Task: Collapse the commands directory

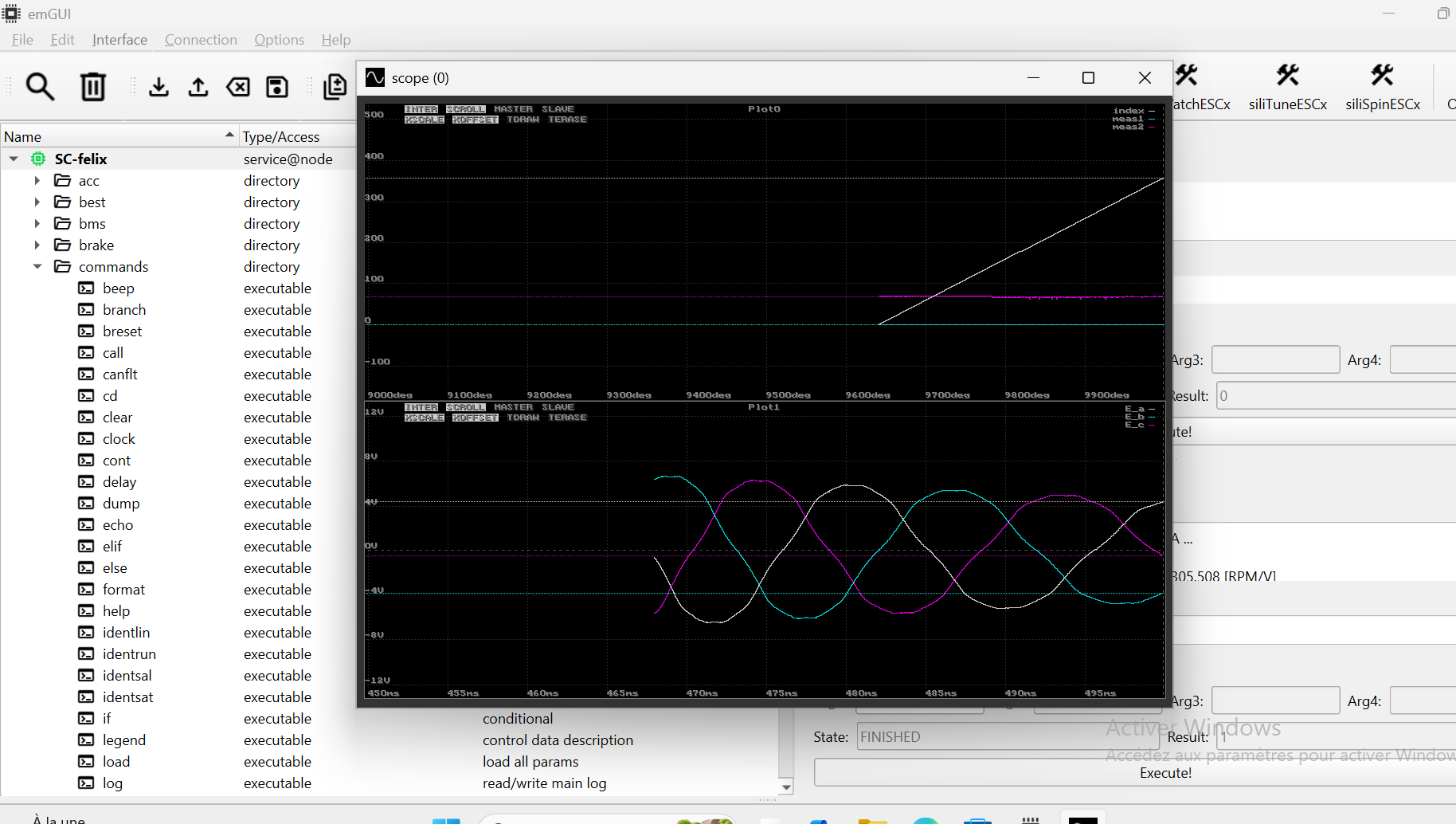Action: [x=37, y=267]
